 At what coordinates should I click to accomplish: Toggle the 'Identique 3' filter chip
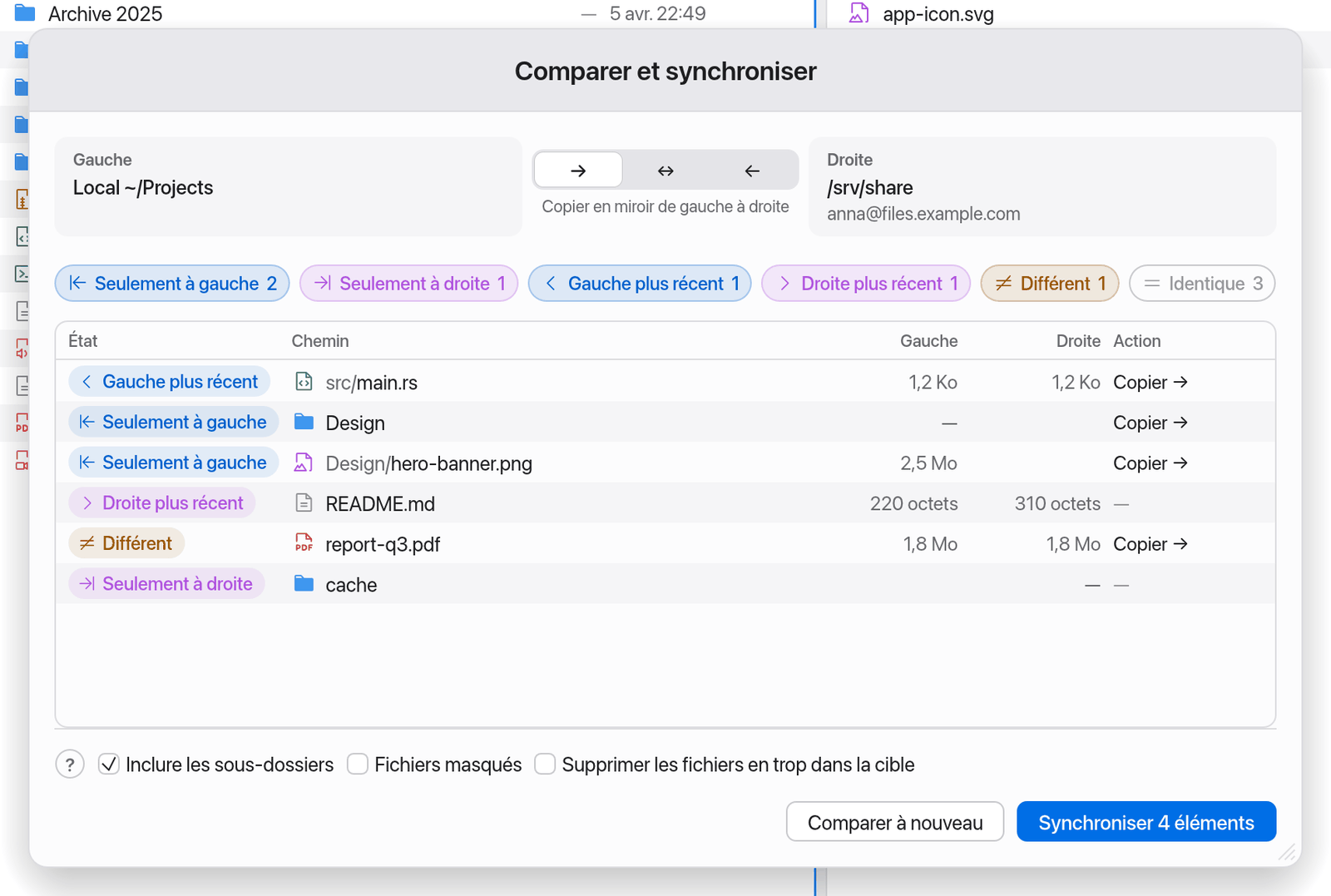pyautogui.click(x=1202, y=284)
